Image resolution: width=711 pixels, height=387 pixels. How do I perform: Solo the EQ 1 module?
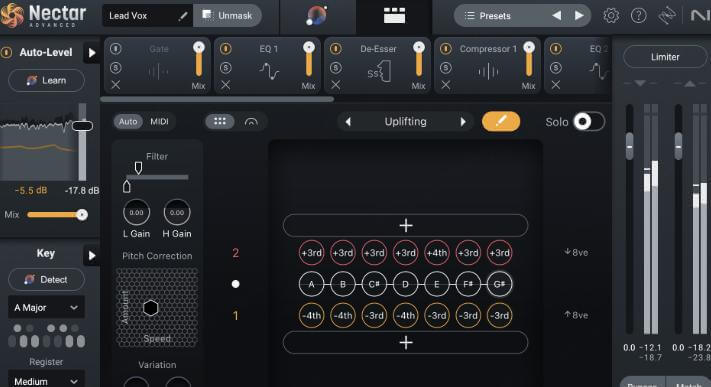click(x=225, y=68)
